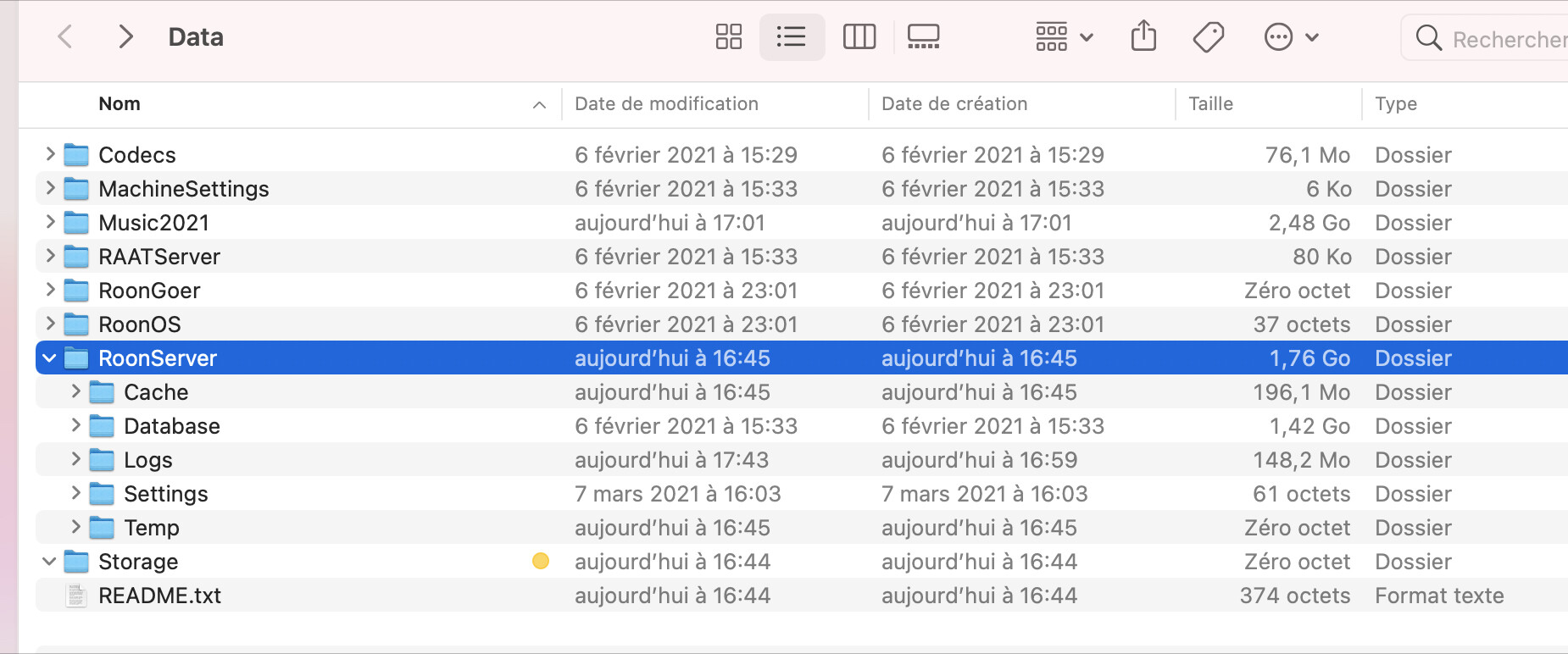The image size is (1568, 654).
Task: Select the MachineSettings folder icon
Action: (76, 188)
